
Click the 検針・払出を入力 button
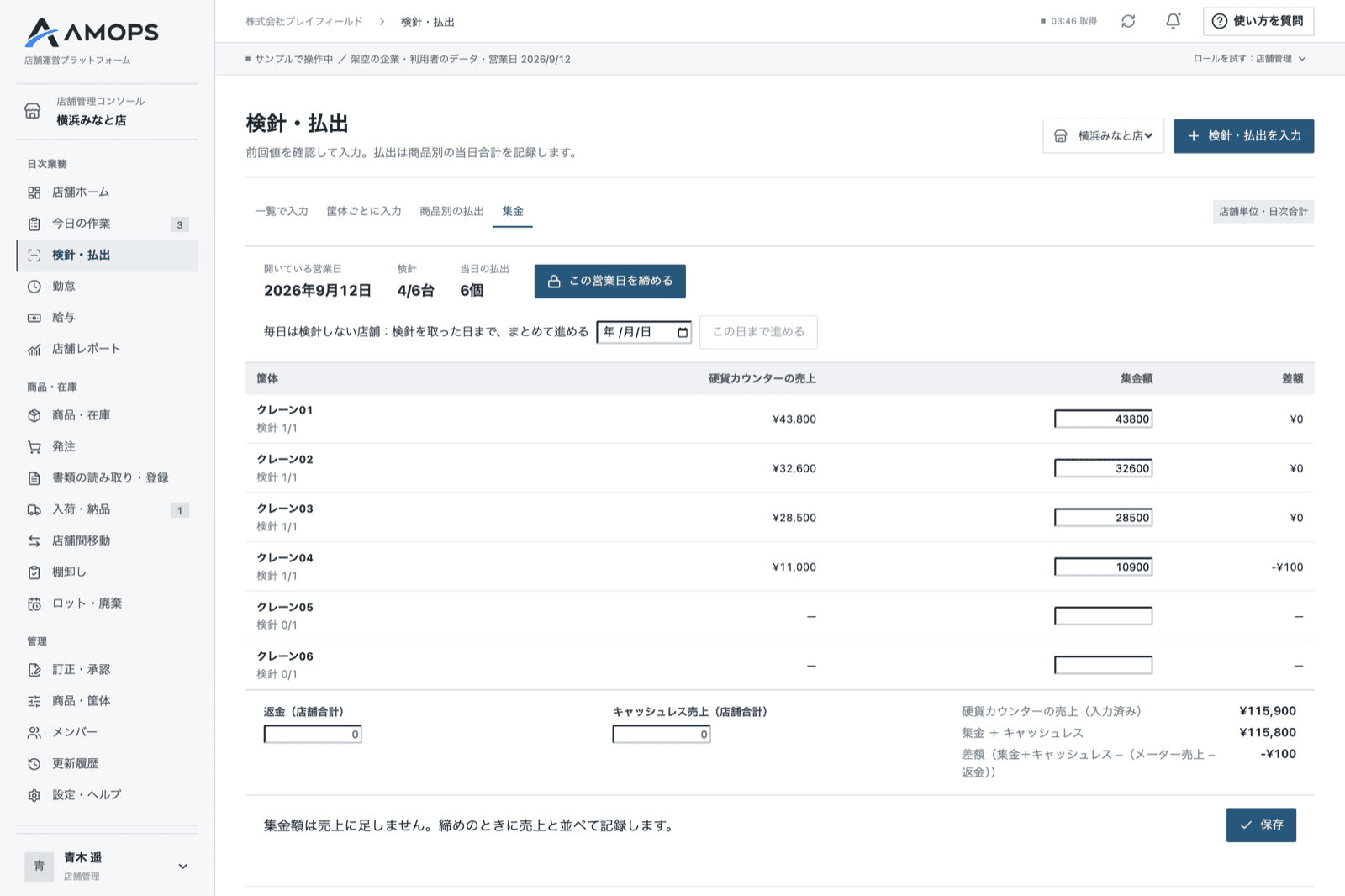click(x=1243, y=136)
